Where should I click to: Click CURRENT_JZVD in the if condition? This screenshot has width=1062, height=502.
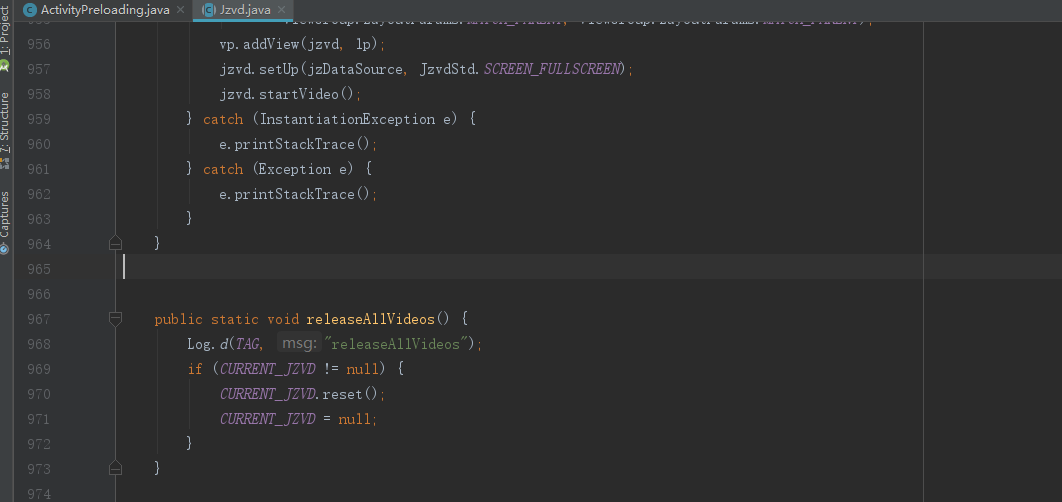point(268,369)
